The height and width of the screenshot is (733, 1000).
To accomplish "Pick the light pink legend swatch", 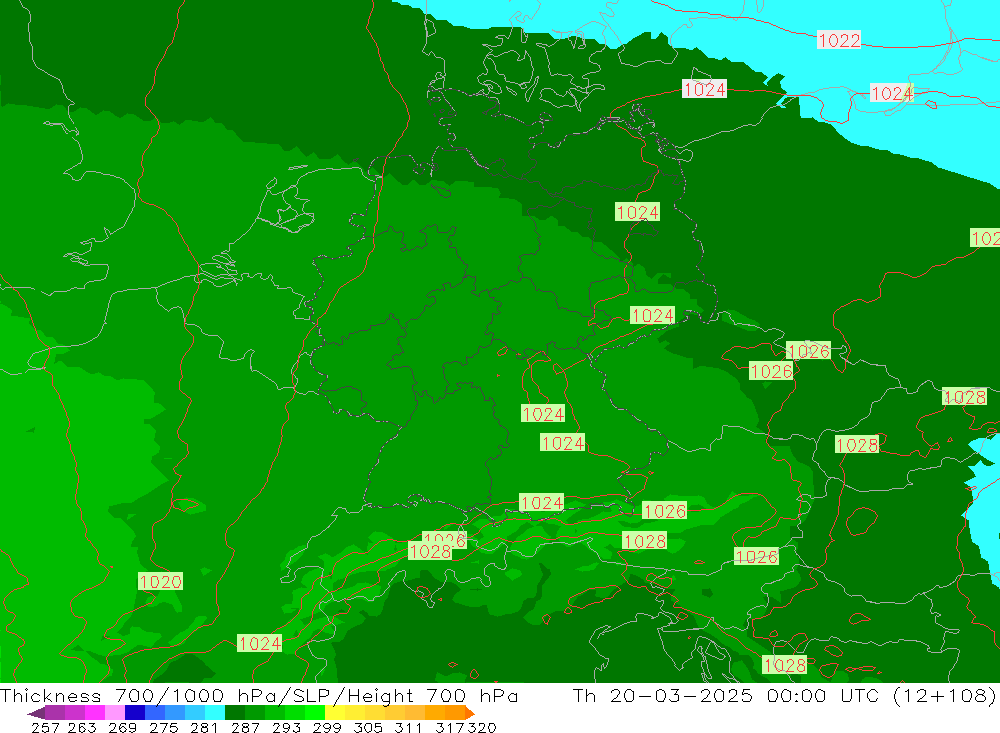I will pos(115,713).
